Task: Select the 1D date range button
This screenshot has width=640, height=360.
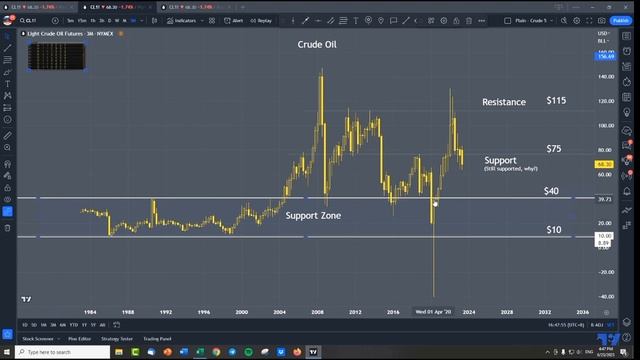Action: click(x=24, y=325)
